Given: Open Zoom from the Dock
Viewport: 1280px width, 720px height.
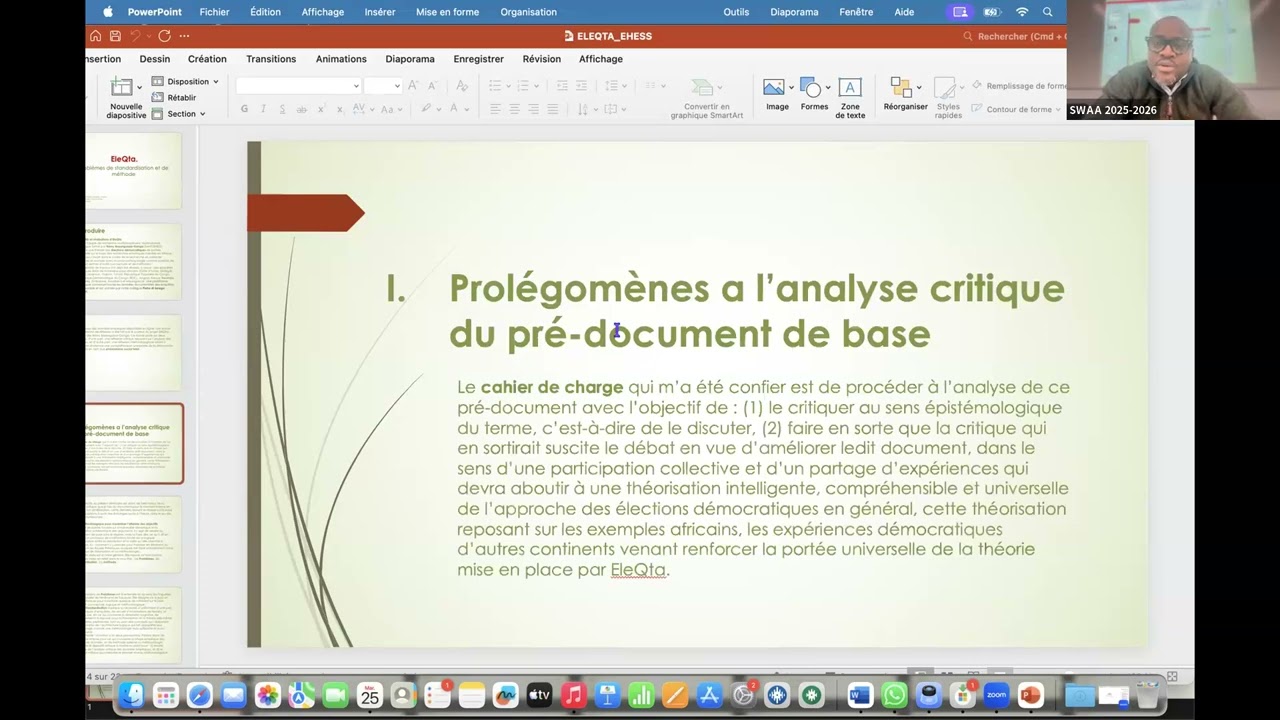Looking at the screenshot, I should [996, 694].
